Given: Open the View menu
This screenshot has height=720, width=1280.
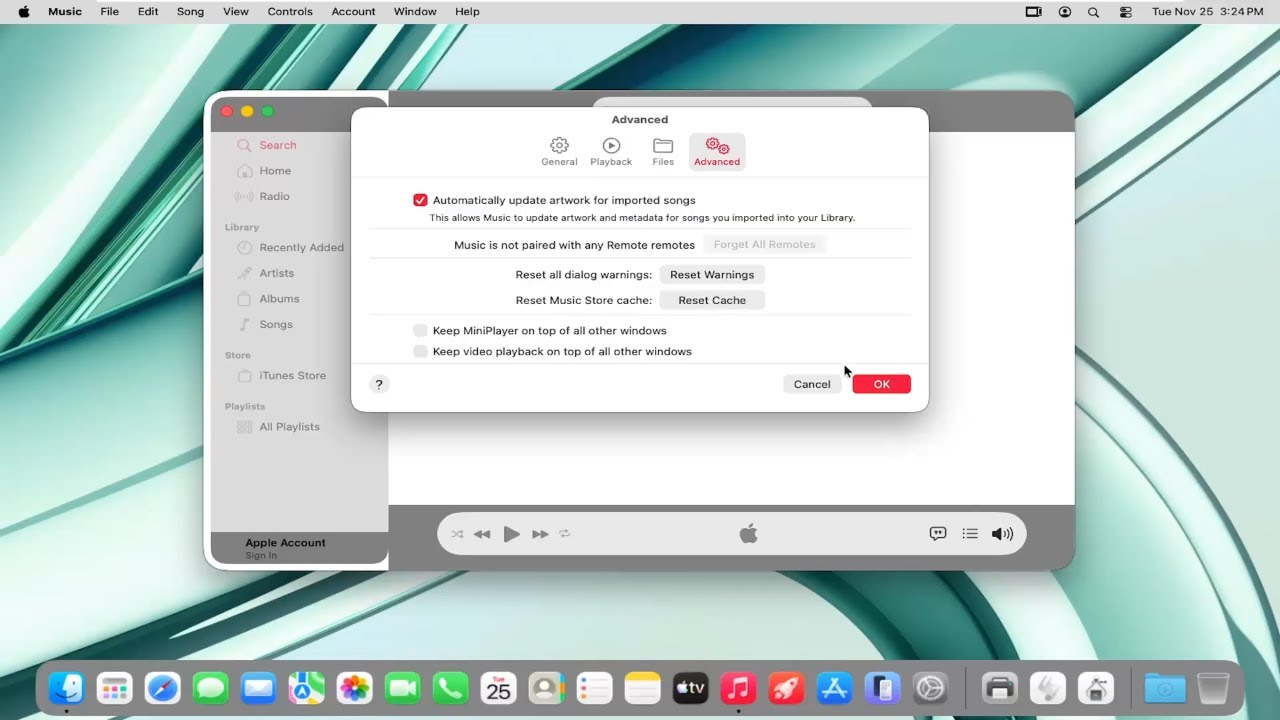Looking at the screenshot, I should pyautogui.click(x=236, y=12).
